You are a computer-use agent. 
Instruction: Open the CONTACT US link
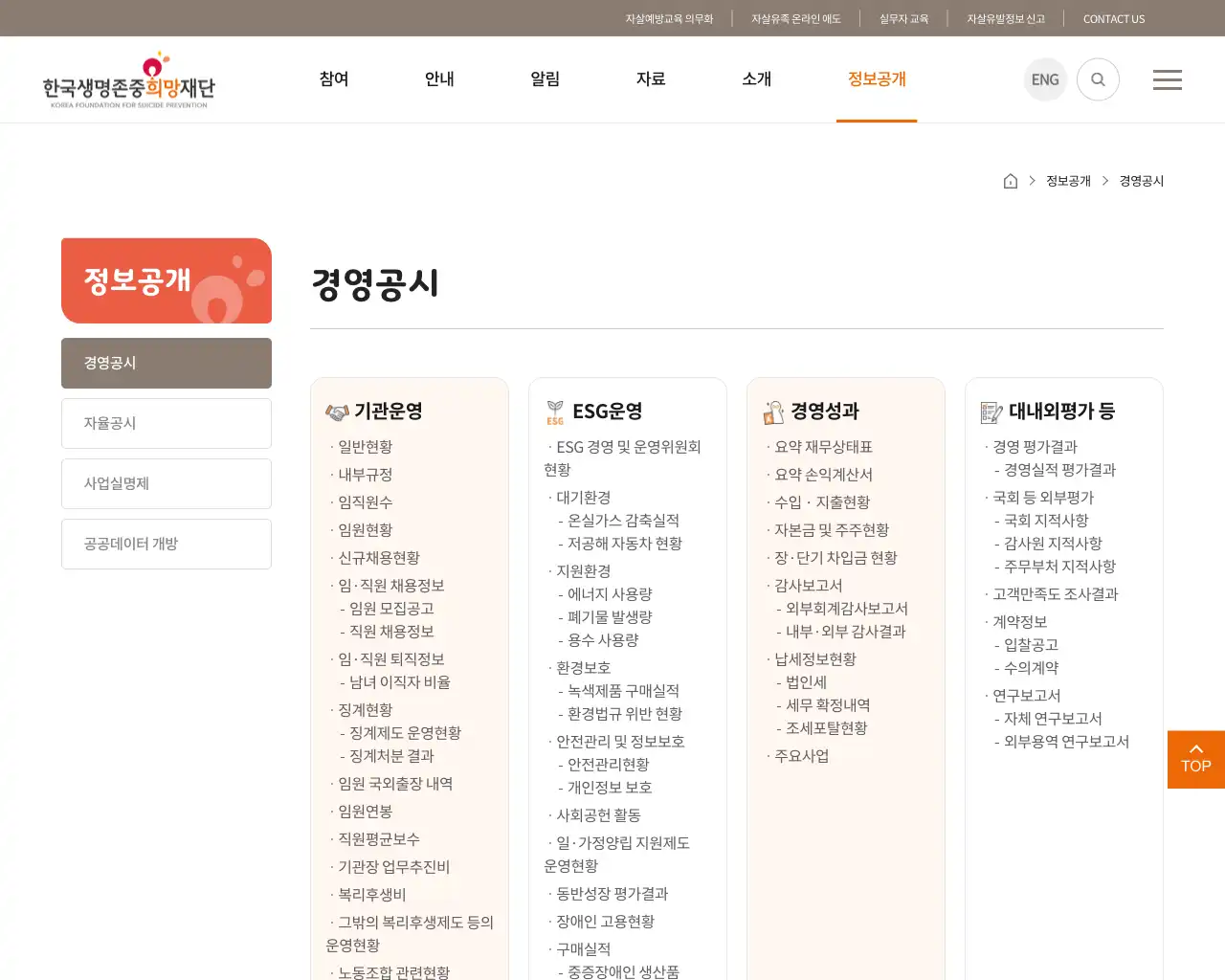tap(1114, 18)
